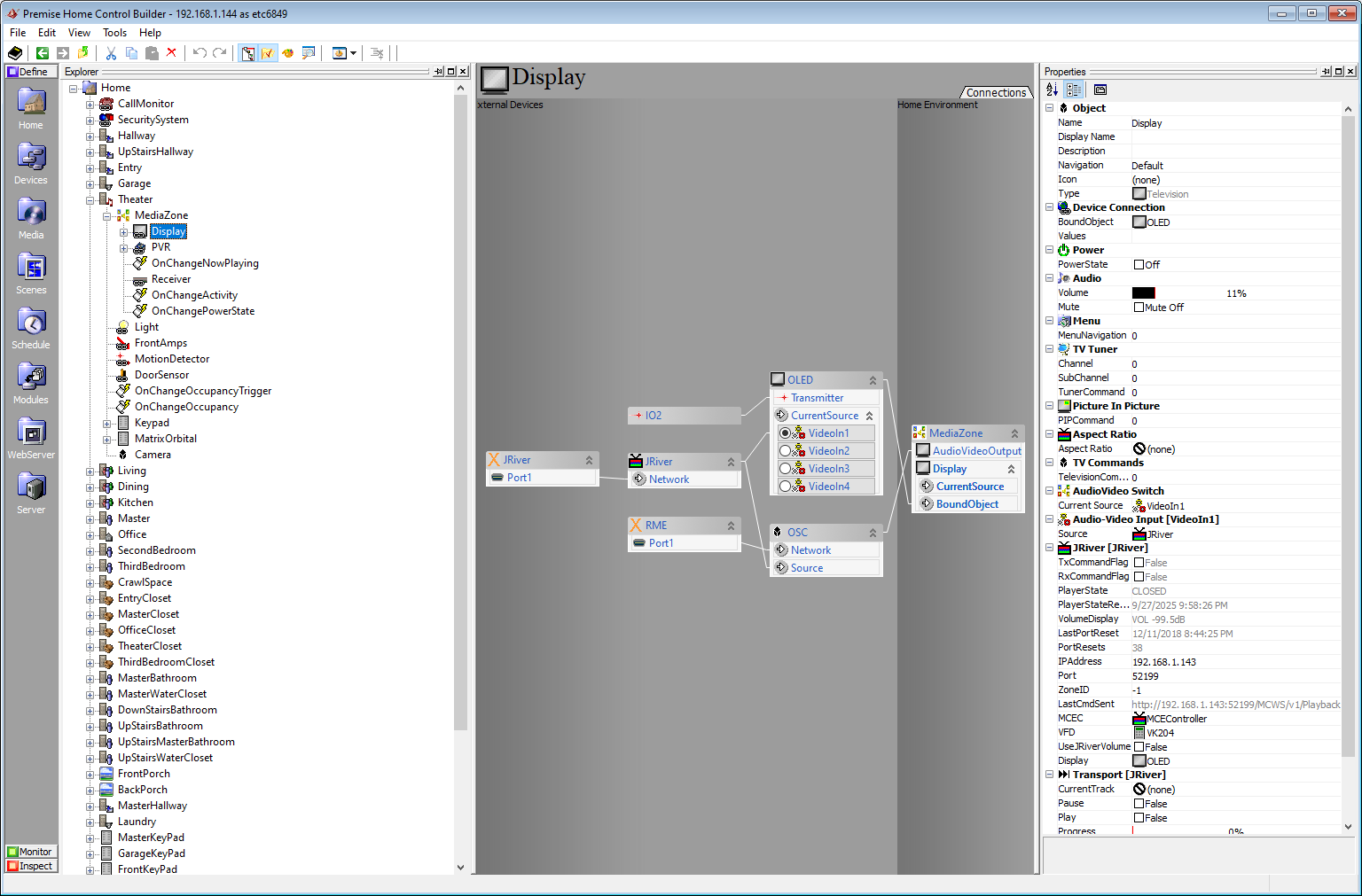Click the Inspect button at bottom left
Image resolution: width=1362 pixels, height=896 pixels.
(31, 866)
